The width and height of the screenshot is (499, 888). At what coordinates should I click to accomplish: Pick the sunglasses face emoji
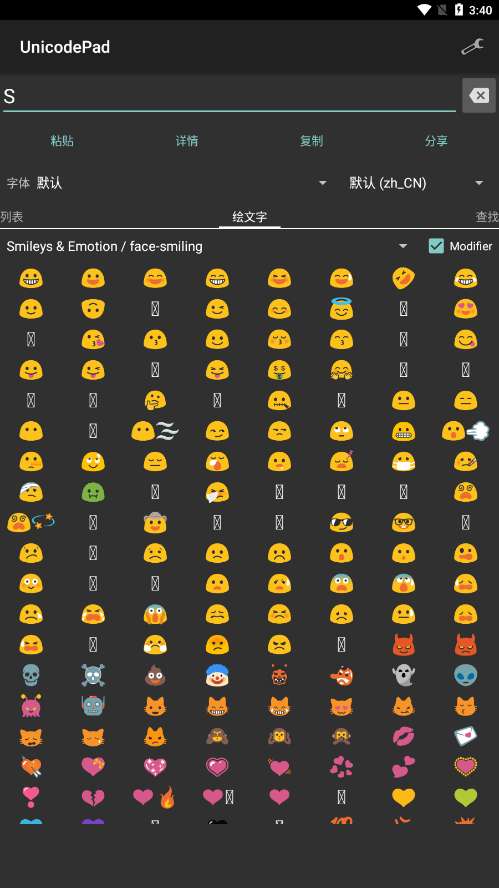(341, 523)
